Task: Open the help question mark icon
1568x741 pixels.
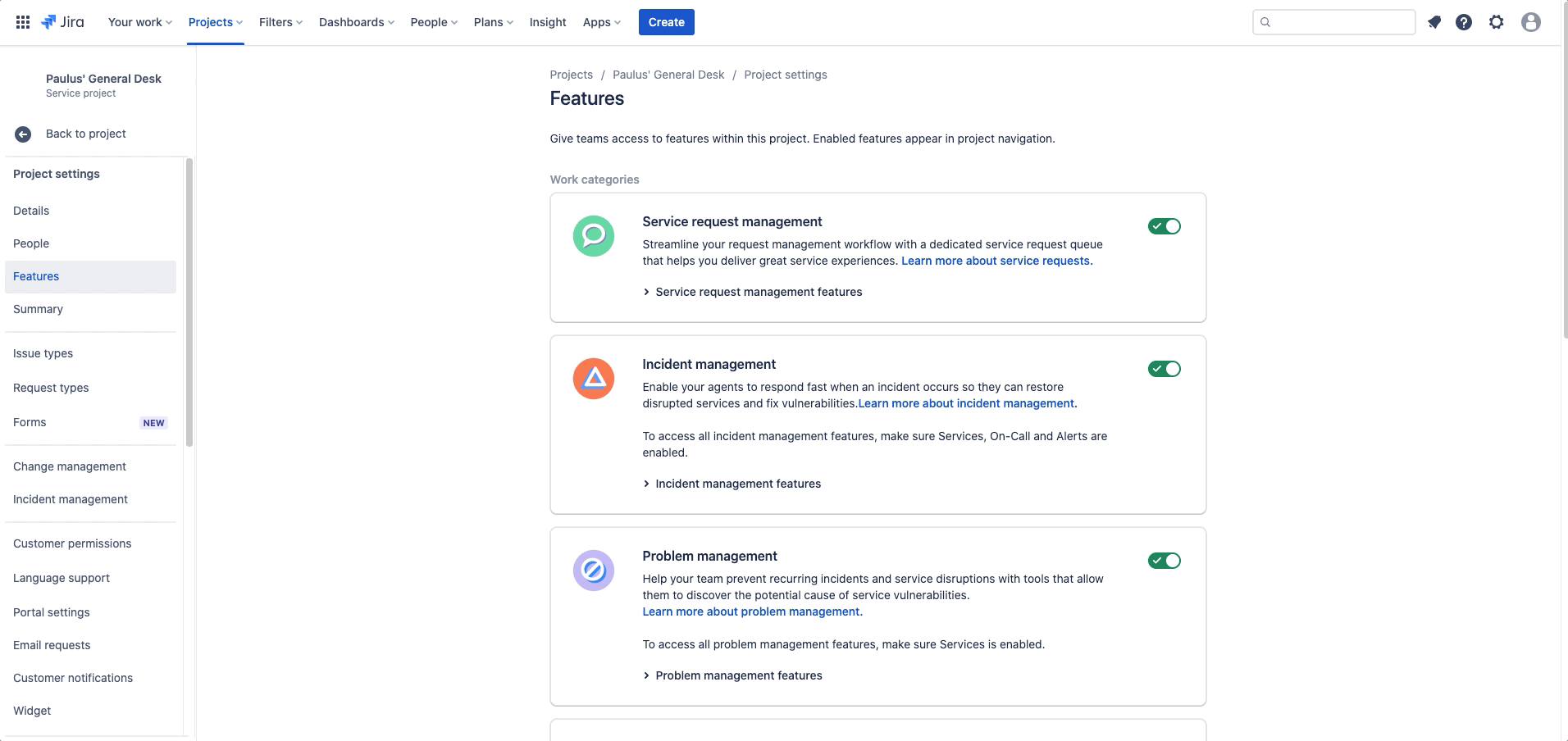Action: click(x=1464, y=22)
